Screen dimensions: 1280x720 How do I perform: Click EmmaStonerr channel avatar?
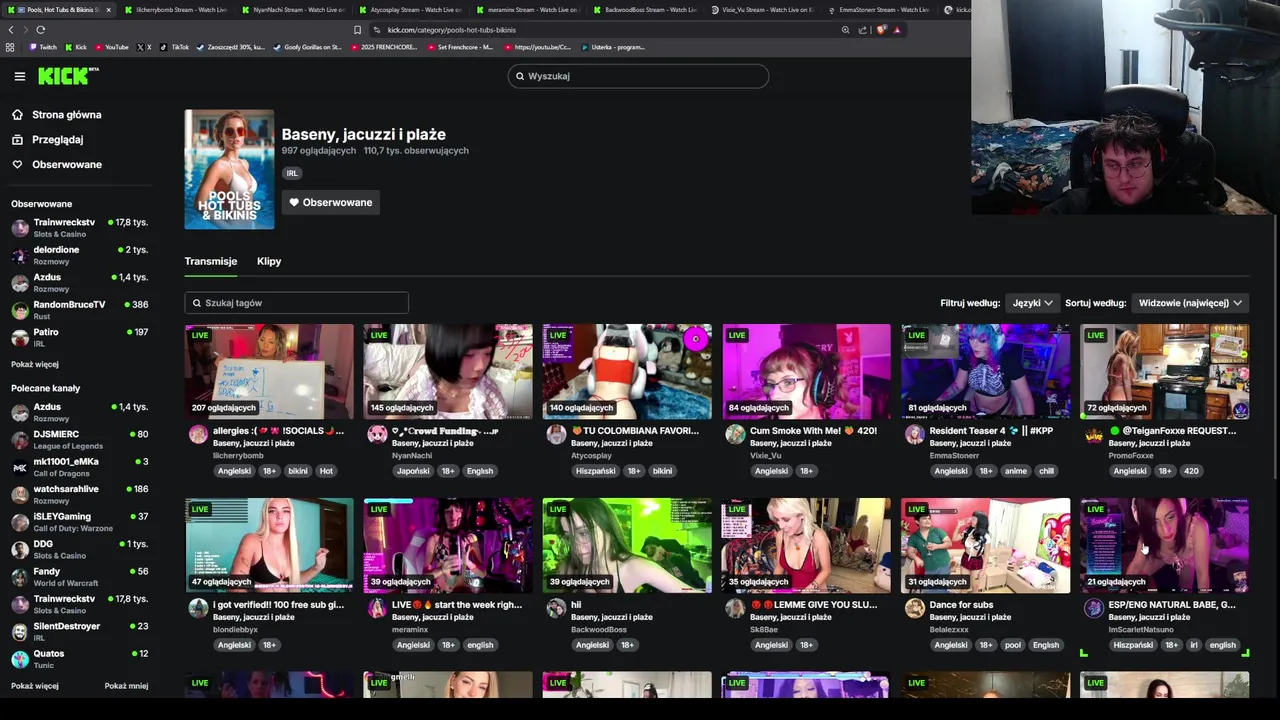point(914,434)
